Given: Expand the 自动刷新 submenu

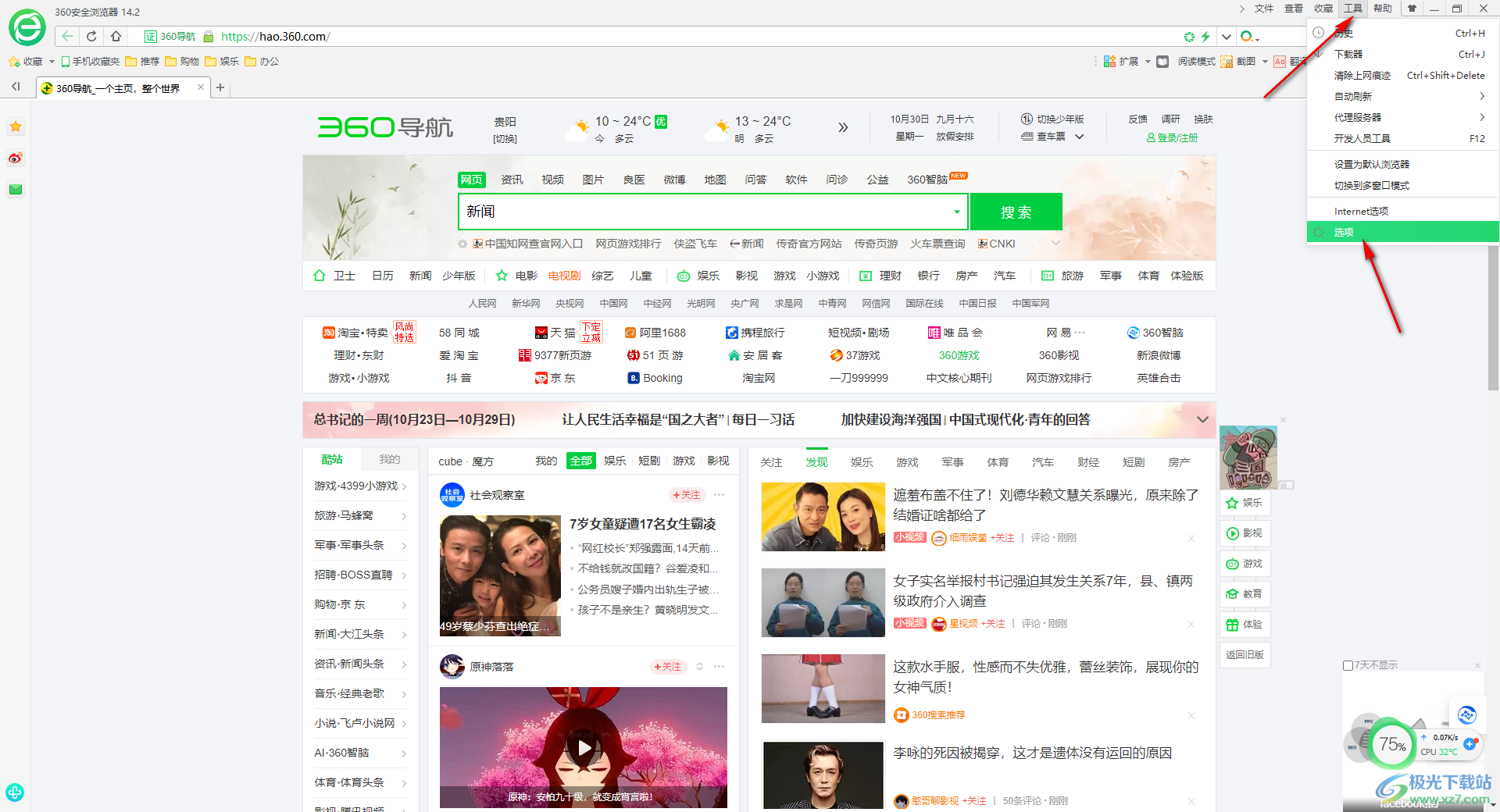Looking at the screenshot, I should coord(1403,96).
